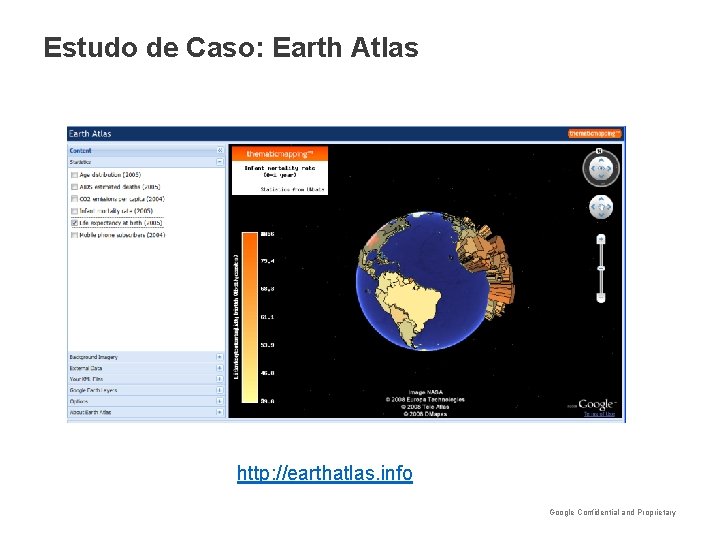
Task: Click the Background Imagery header label
Action: click(94, 357)
